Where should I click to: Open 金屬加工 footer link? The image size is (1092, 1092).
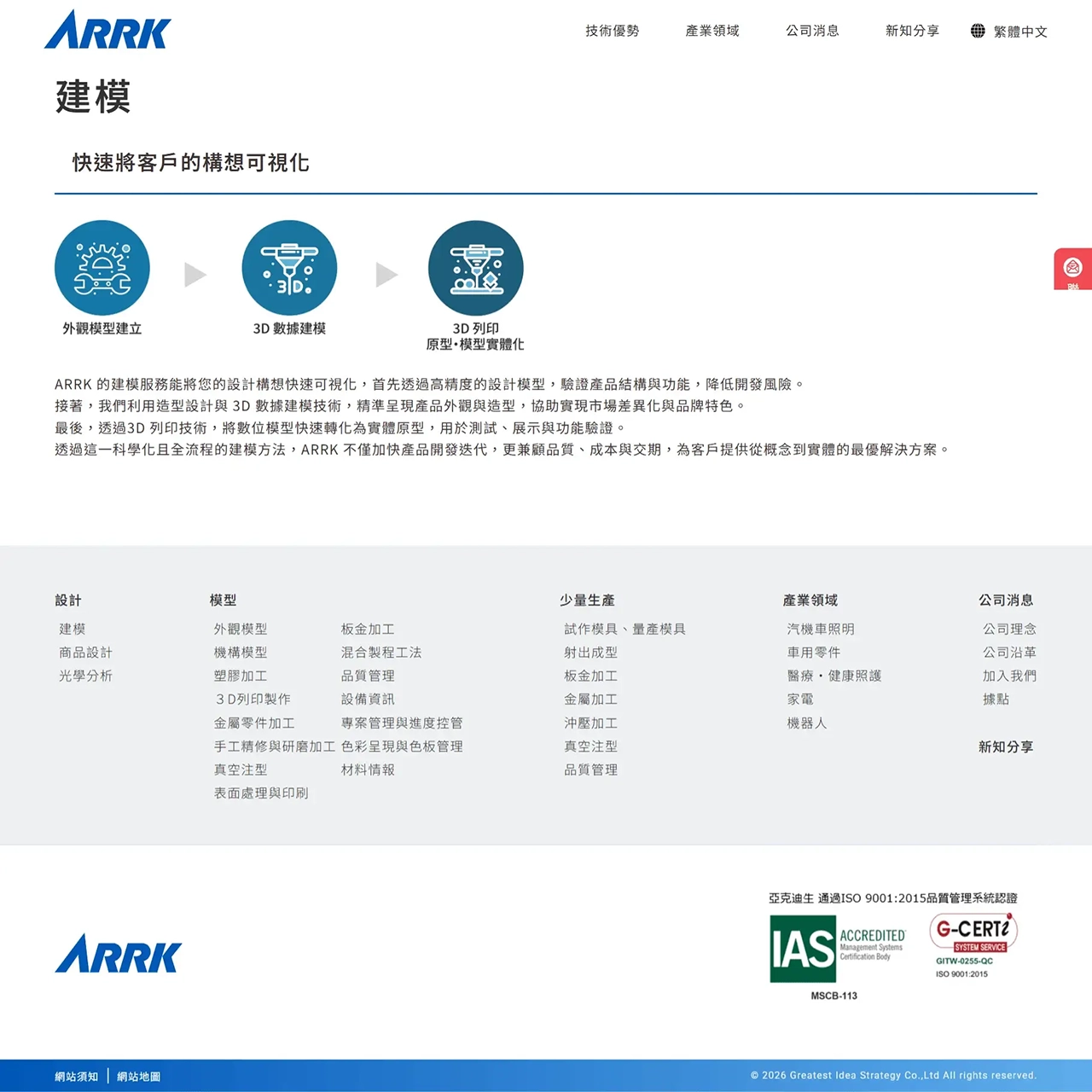[591, 699]
